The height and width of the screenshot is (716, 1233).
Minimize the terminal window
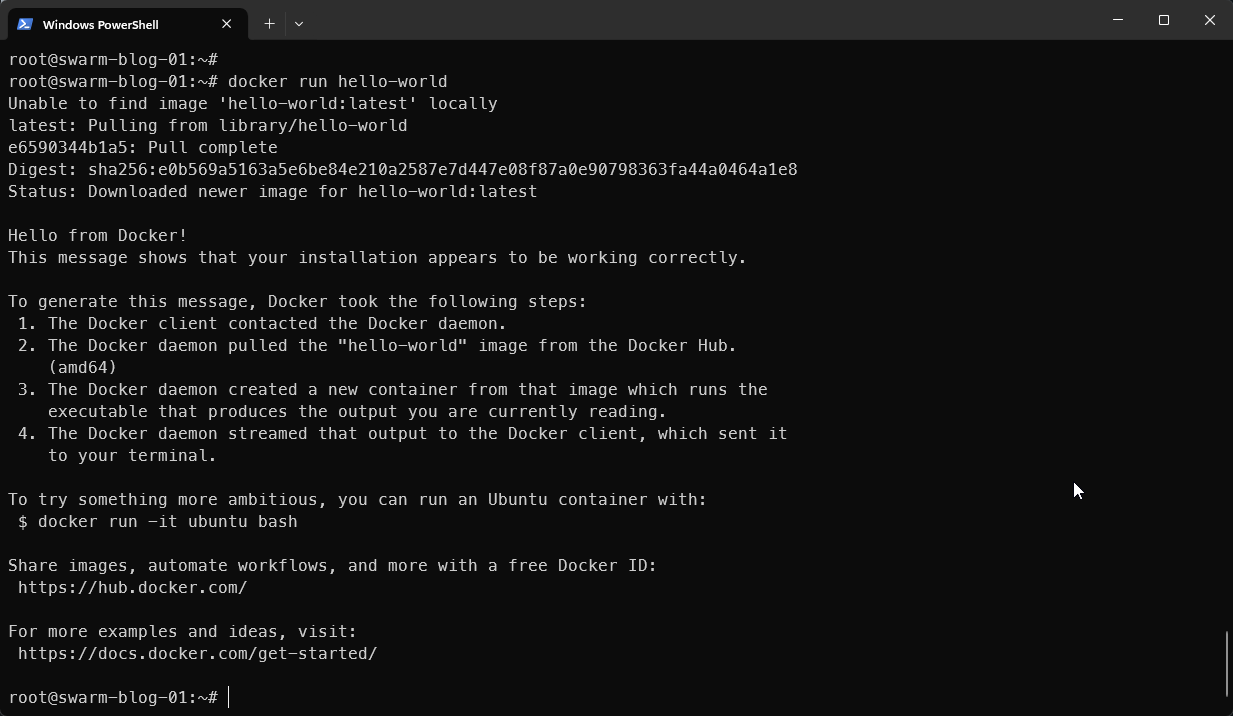(1118, 20)
